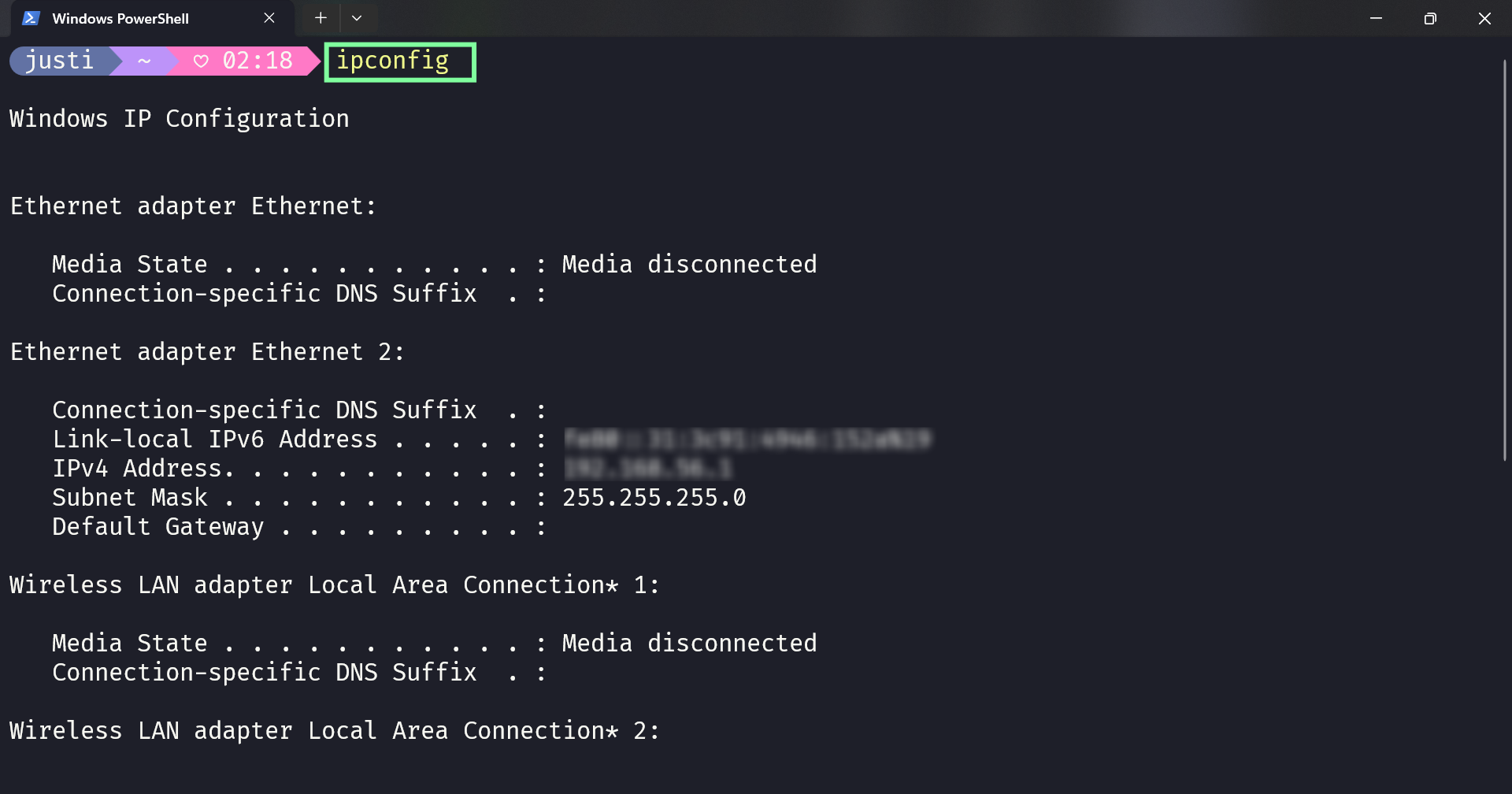Click the Ethernet adapter Ethernet 2 heading
The width and height of the screenshot is (1512, 794).
207,351
